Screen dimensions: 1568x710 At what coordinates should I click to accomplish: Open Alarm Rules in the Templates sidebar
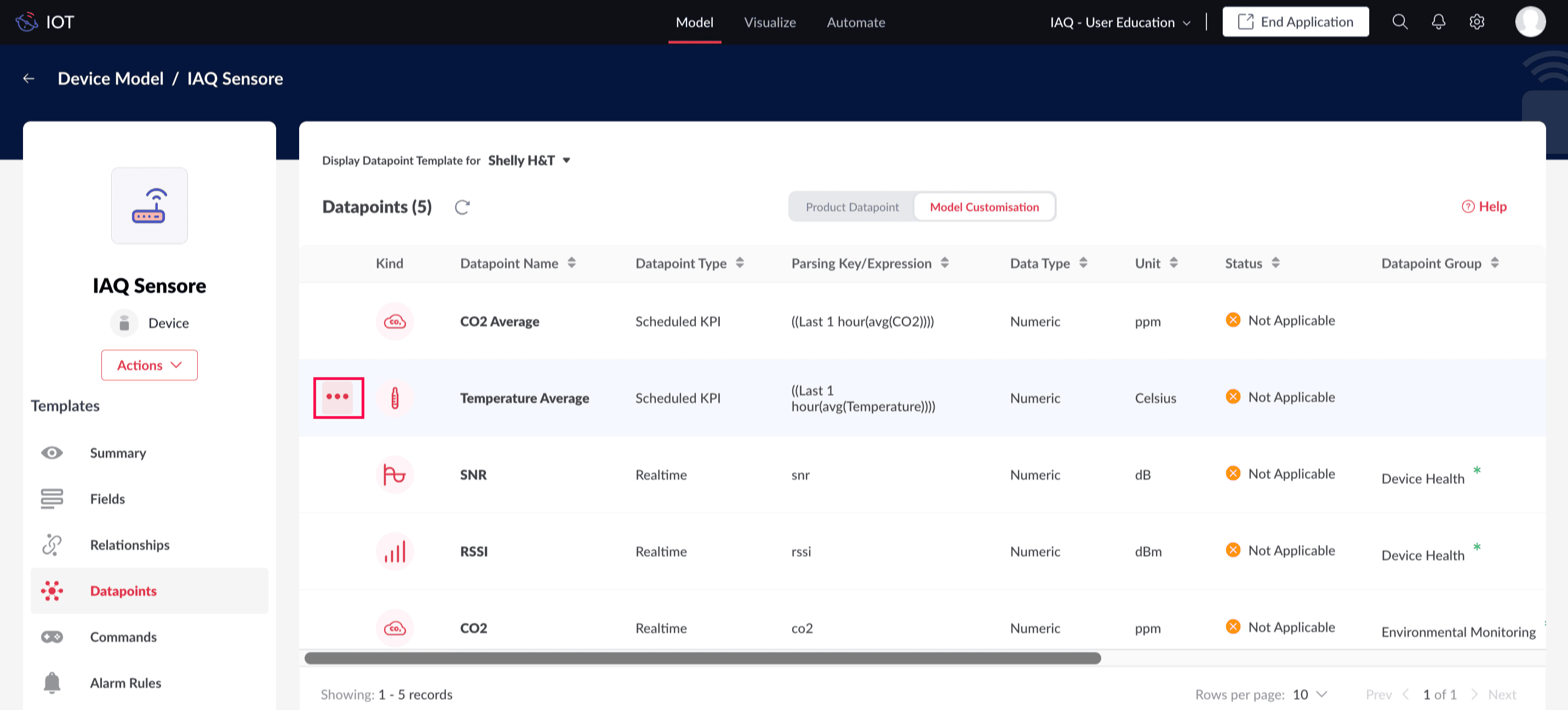click(x=125, y=683)
